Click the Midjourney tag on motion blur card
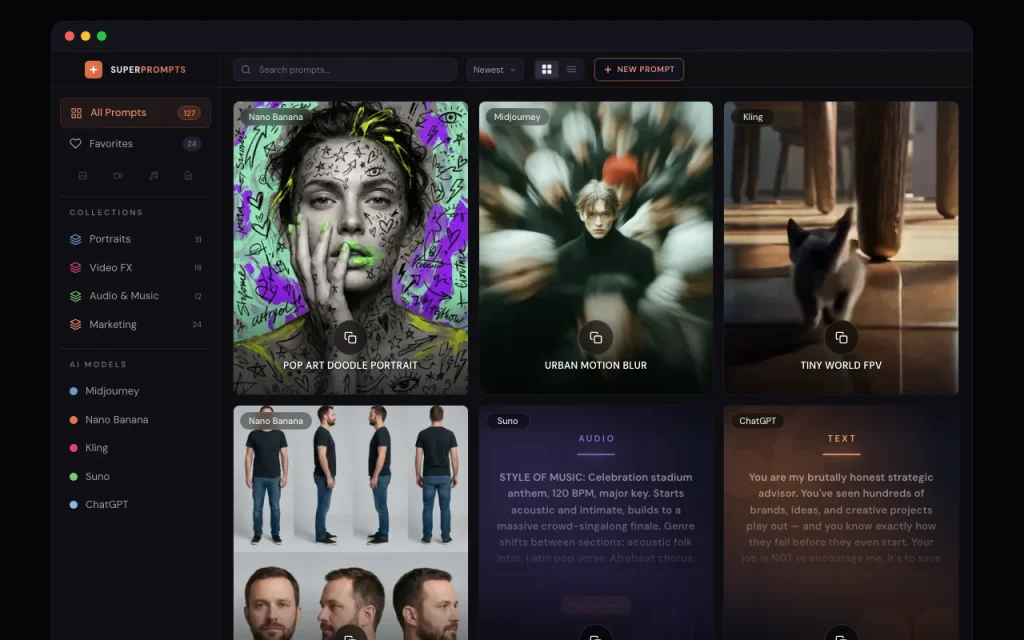 coord(517,117)
